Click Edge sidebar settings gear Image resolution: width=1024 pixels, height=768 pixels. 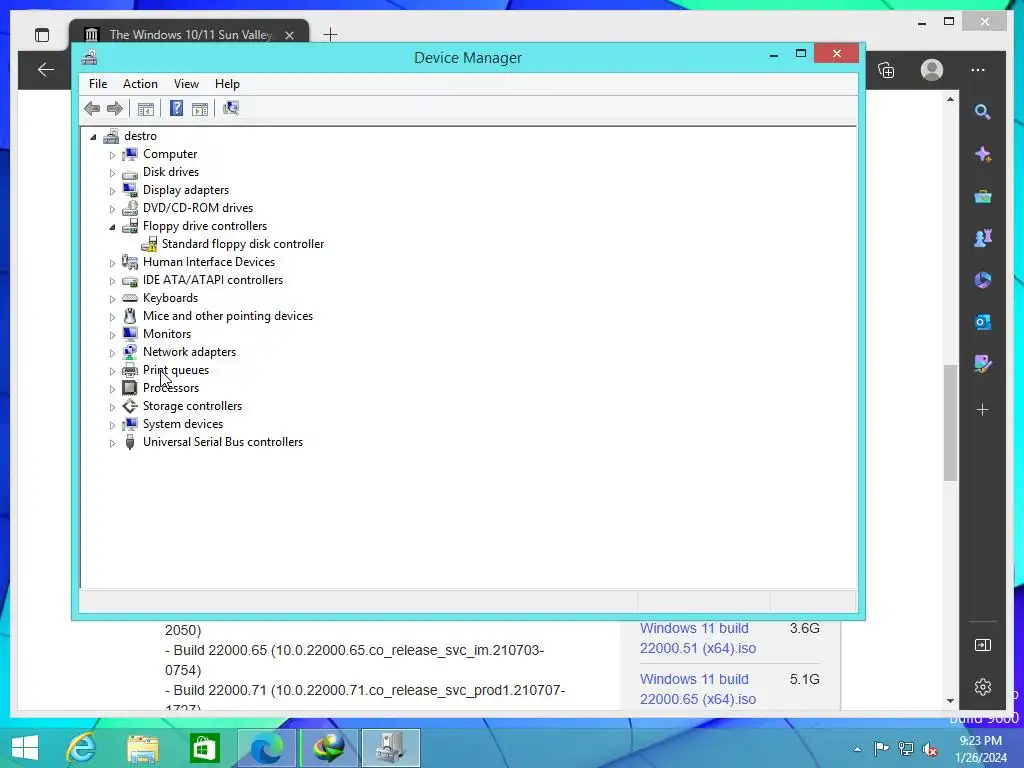coord(982,687)
